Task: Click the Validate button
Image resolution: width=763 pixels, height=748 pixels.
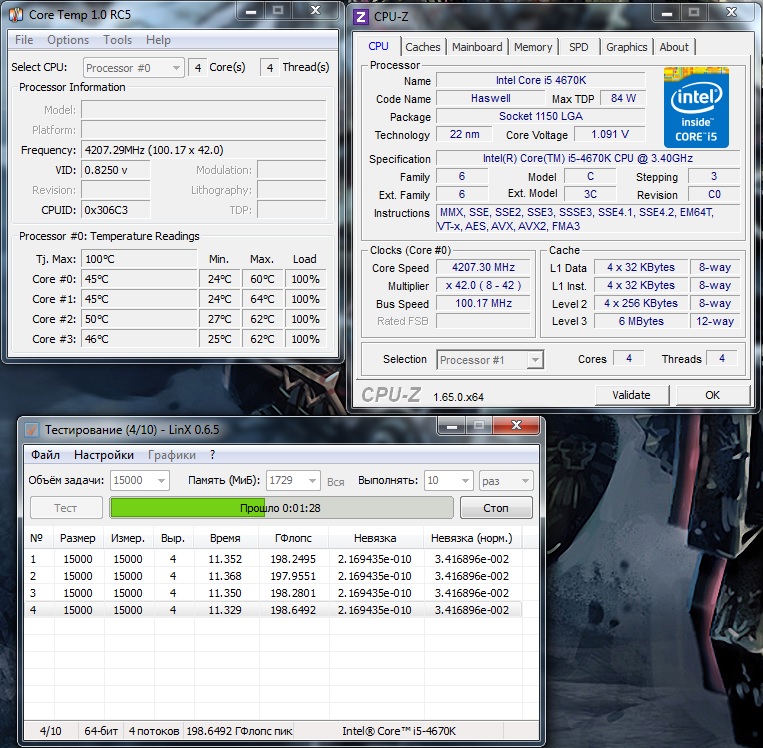Action: (631, 395)
